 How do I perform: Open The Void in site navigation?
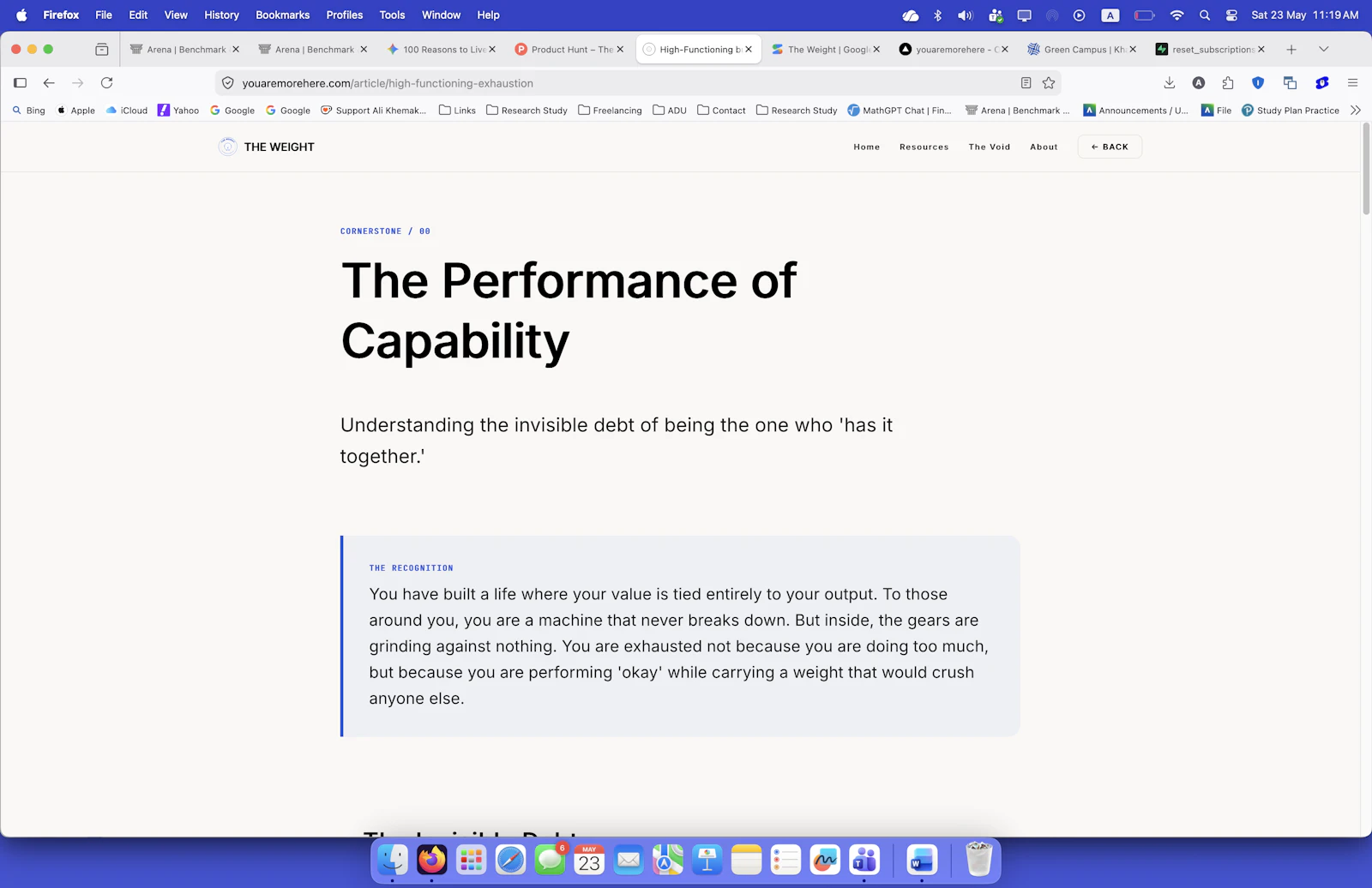(989, 147)
